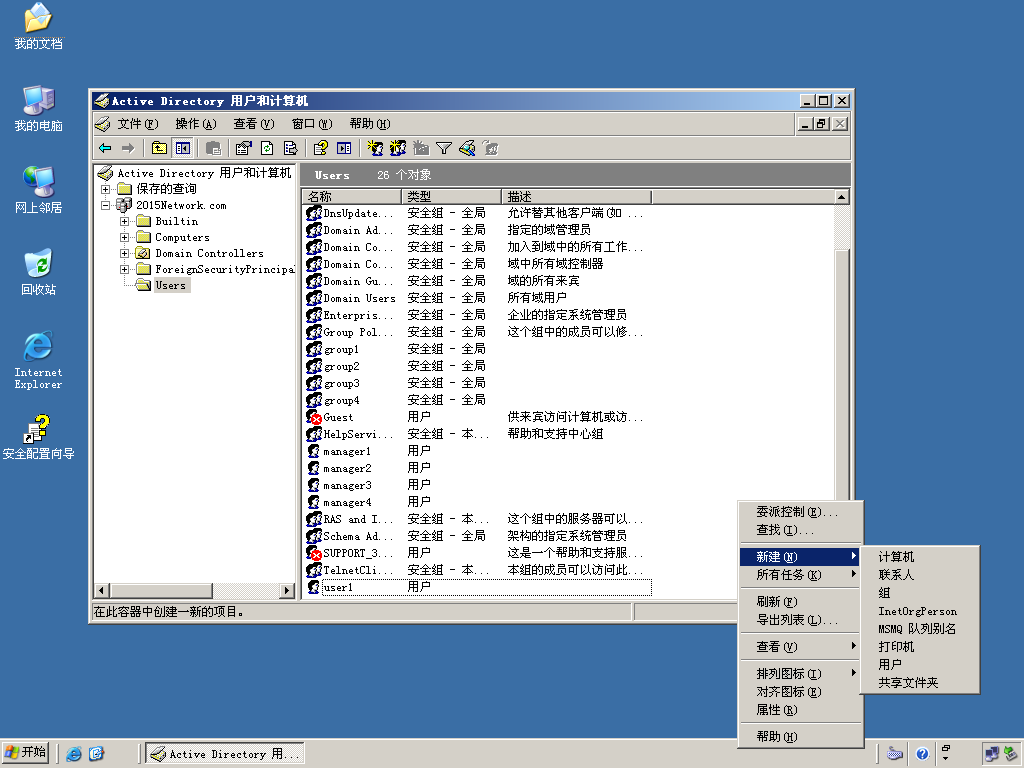
Task: Click the Find objects toolbar icon
Action: pos(467,148)
